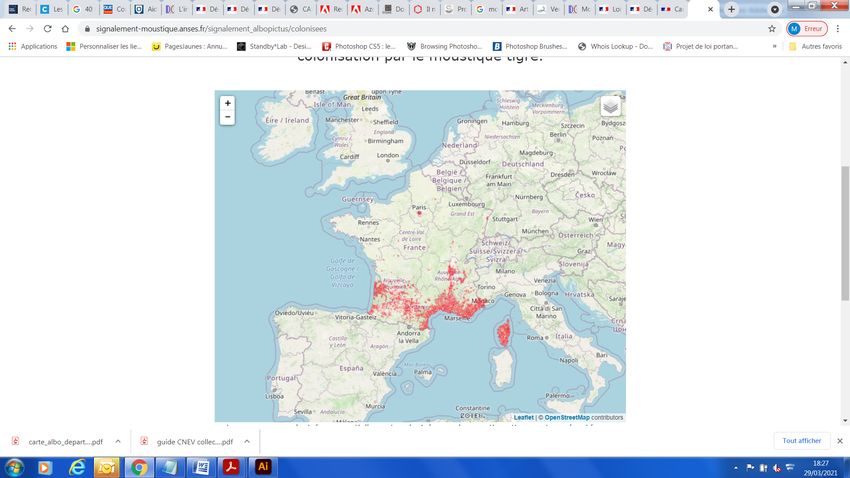Image resolution: width=850 pixels, height=478 pixels.
Task: Click the Tout afficher downloads button
Action: [801, 441]
